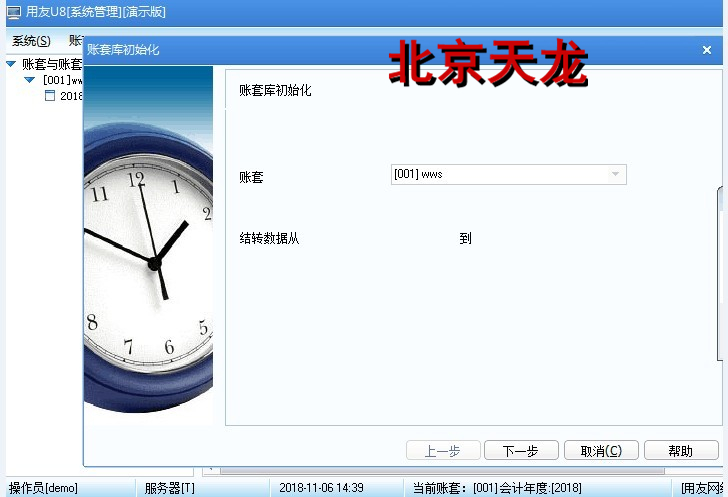Click the horizontal scrollbar below dialog
Screen dimensions: 728x497
click(x=442, y=471)
